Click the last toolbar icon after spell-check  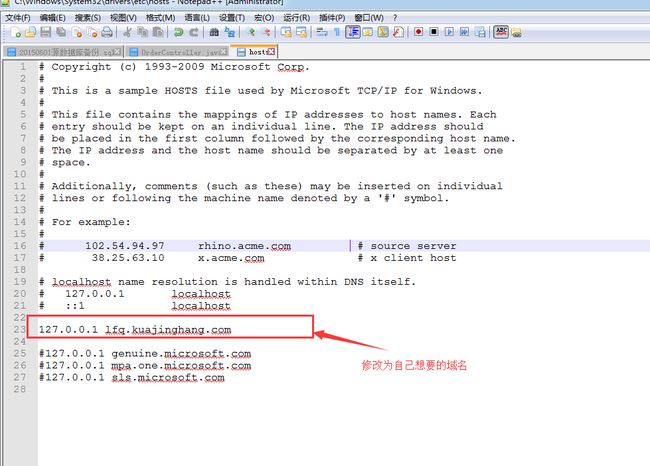point(516,33)
